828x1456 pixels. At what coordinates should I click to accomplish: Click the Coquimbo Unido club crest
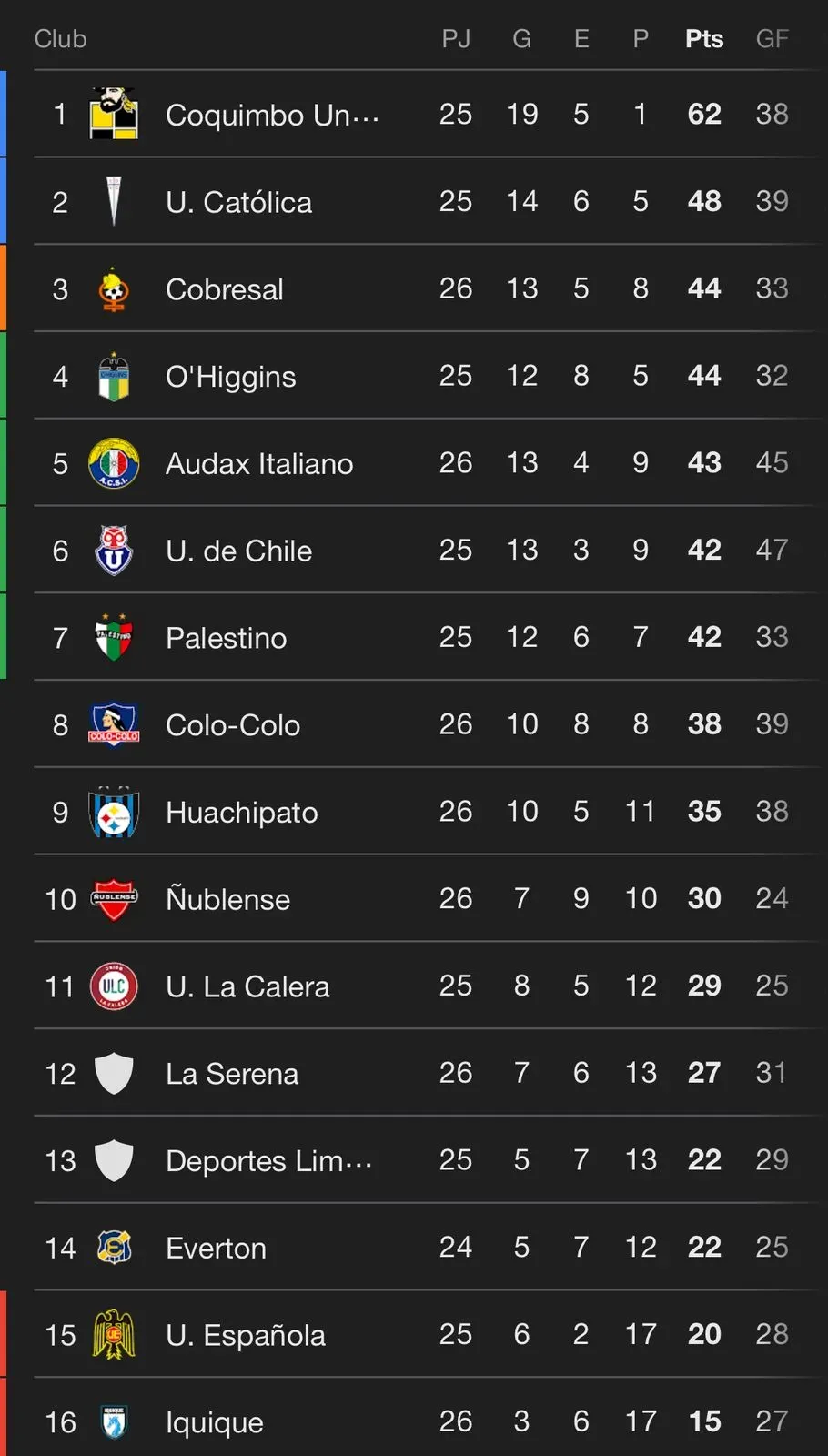114,114
